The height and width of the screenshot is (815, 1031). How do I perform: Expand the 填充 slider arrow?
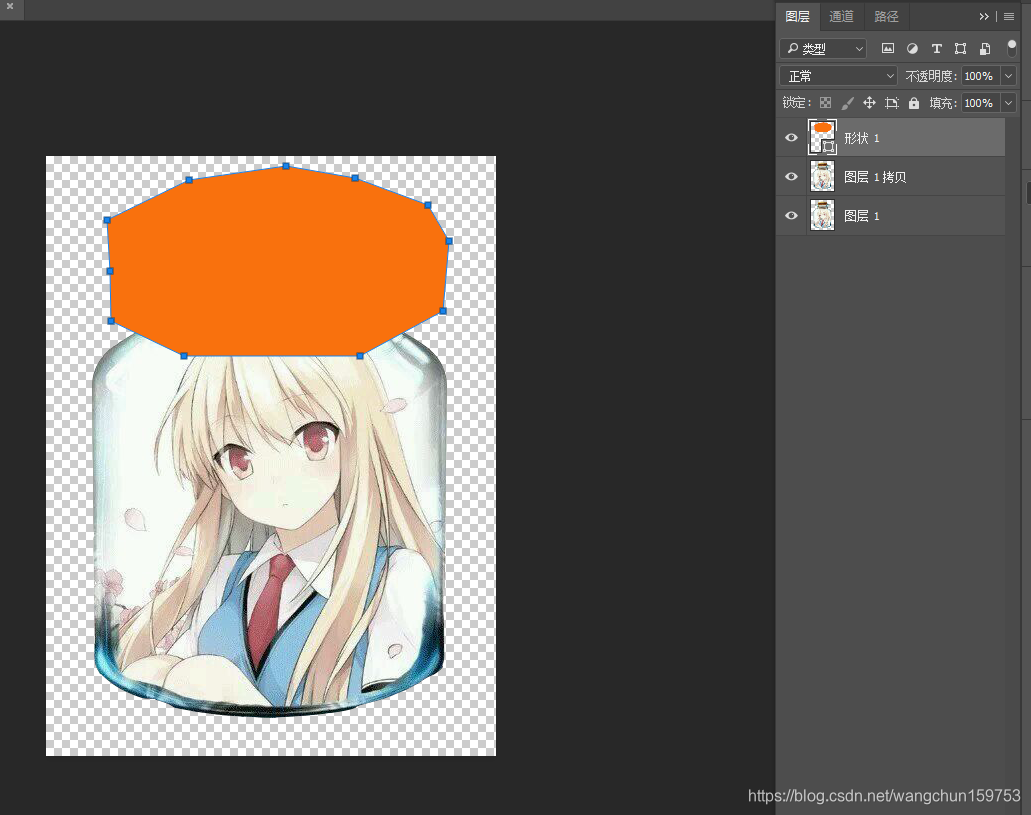(x=1009, y=103)
